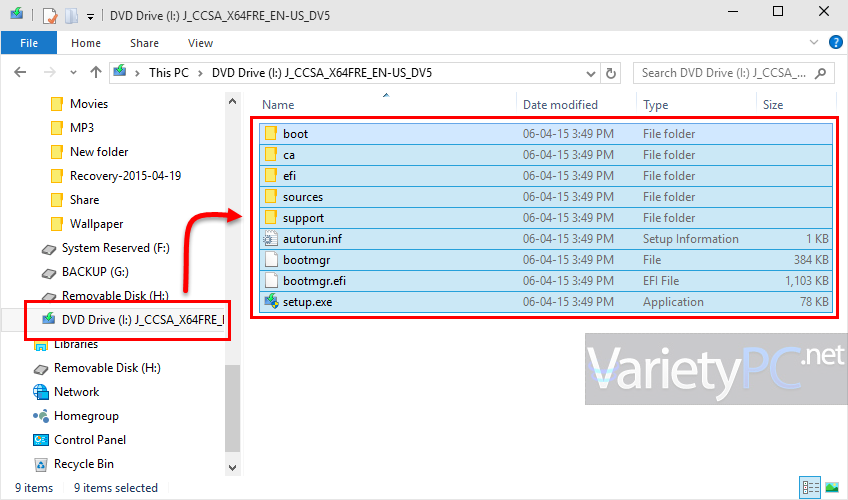
Task: Select the autorun.inf file icon
Action: [271, 239]
